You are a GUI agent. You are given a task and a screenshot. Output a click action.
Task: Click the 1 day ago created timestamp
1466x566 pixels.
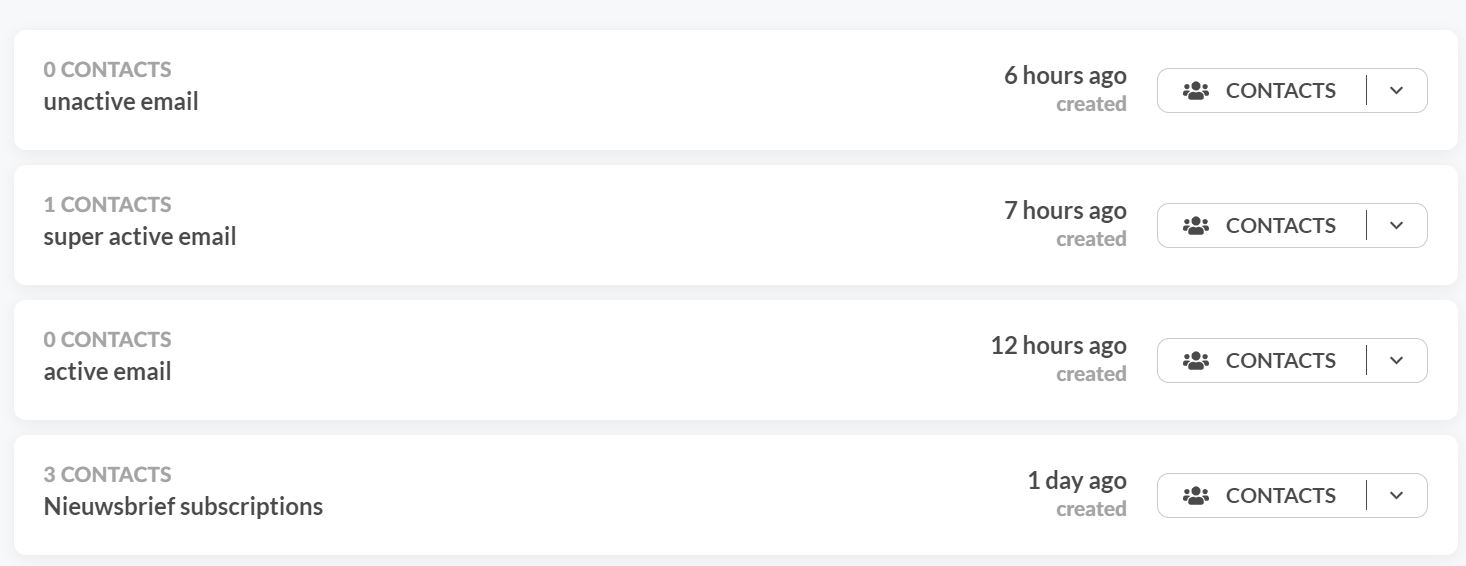(1077, 494)
